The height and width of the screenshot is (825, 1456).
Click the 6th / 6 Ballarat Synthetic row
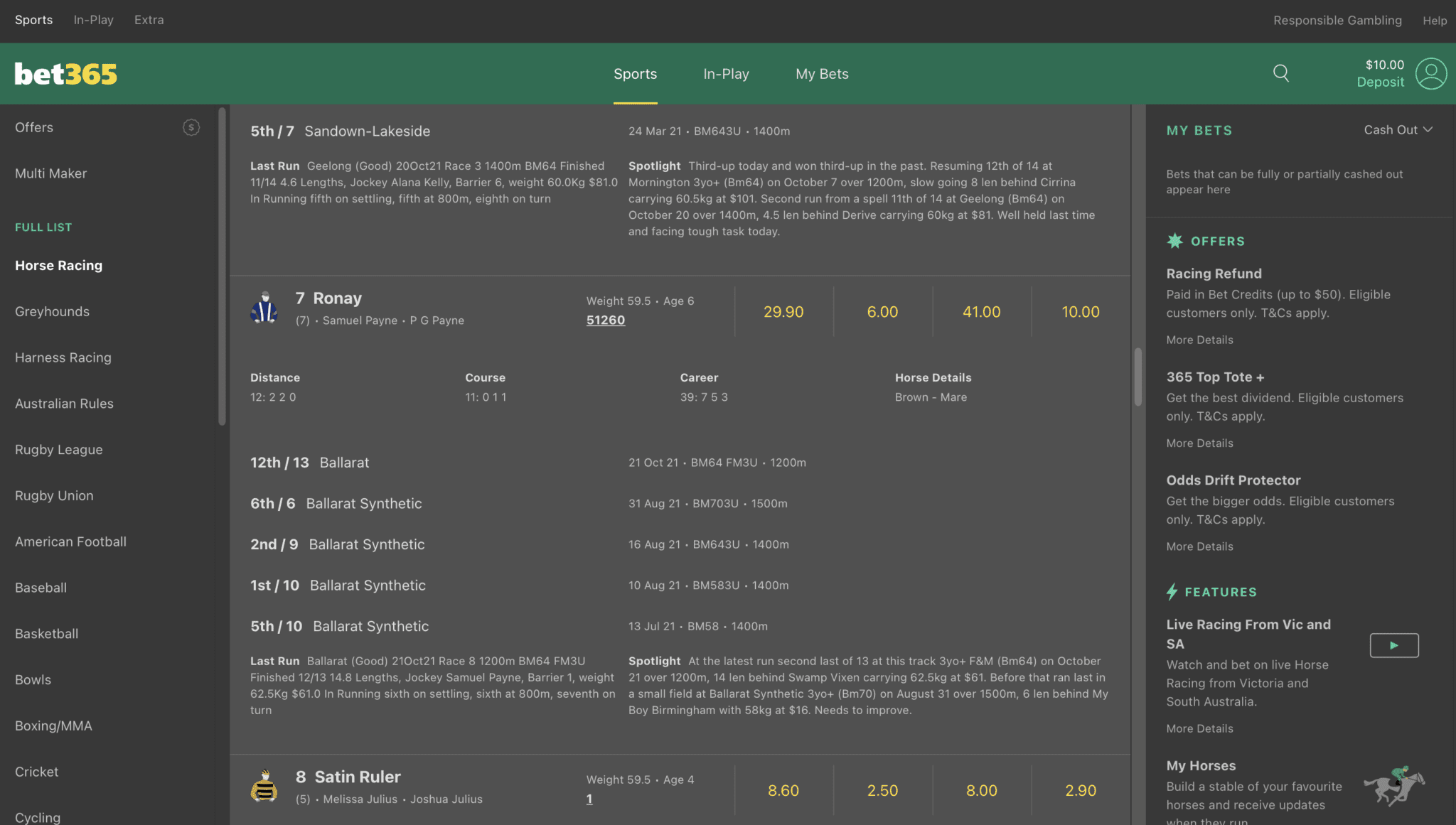[x=680, y=504]
